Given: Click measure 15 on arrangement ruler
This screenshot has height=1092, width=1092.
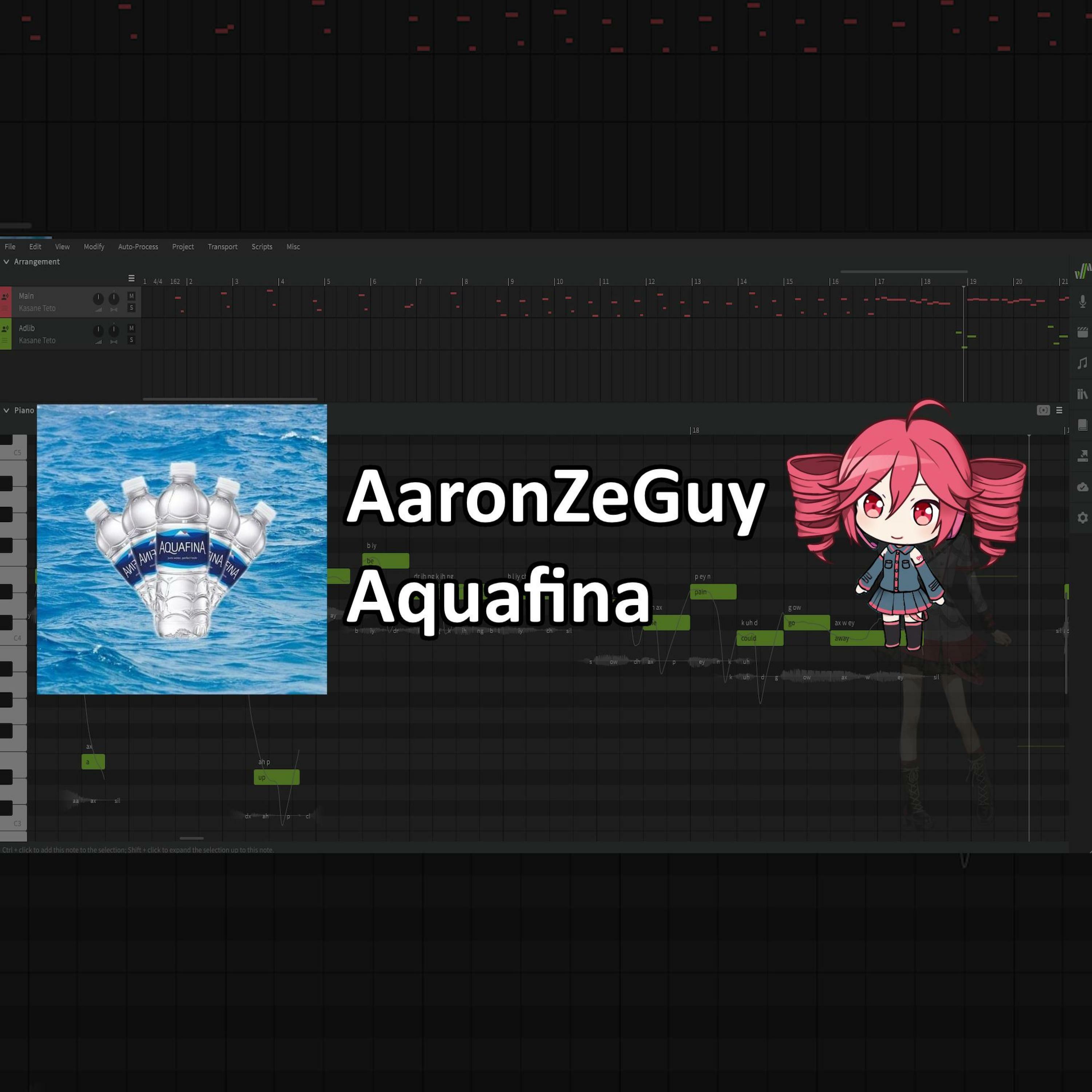Looking at the screenshot, I should tap(788, 281).
